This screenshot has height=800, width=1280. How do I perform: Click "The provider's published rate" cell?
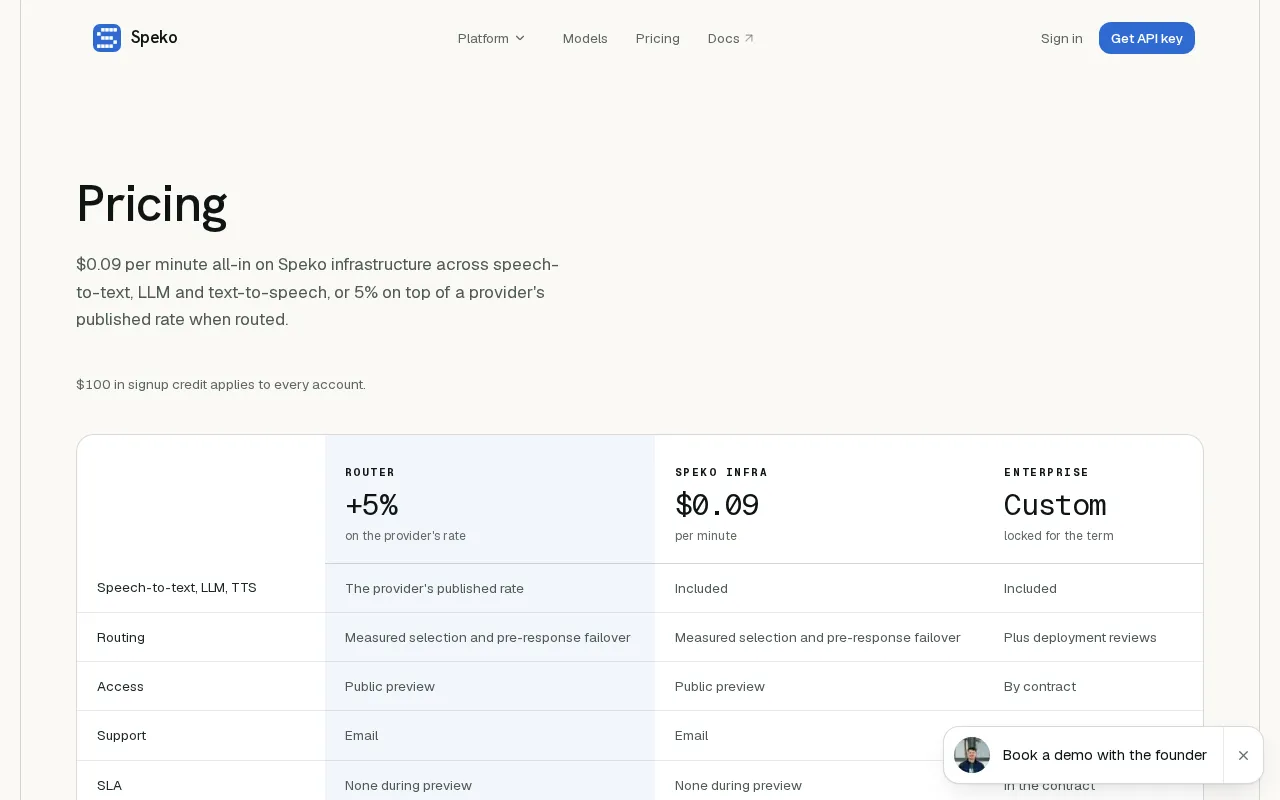point(434,588)
